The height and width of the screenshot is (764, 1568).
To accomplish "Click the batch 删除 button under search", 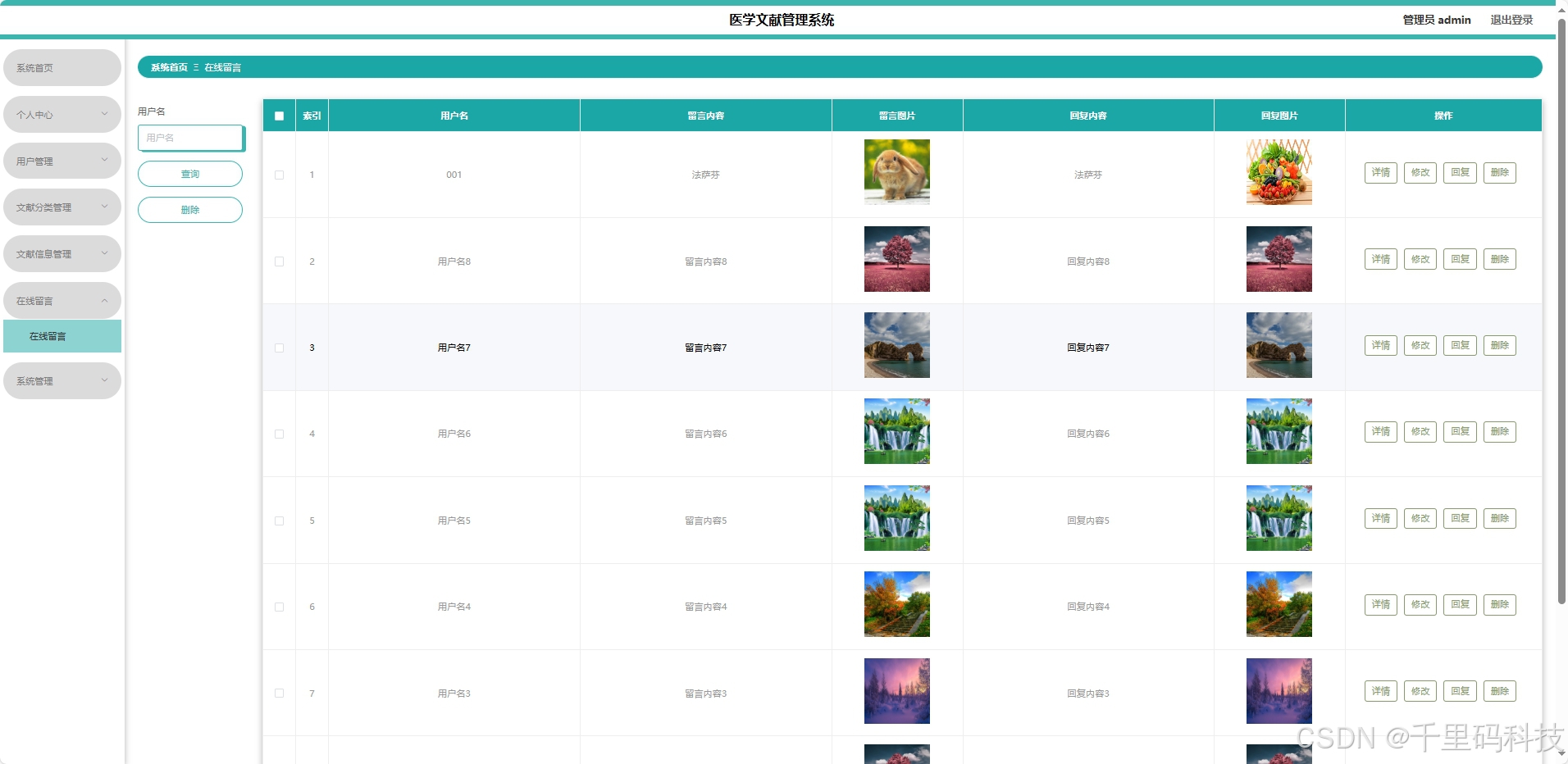I will coord(190,210).
